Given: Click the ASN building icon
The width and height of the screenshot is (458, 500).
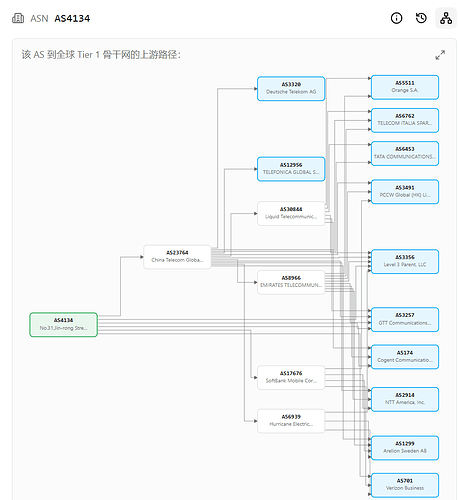Looking at the screenshot, I should pos(18,18).
